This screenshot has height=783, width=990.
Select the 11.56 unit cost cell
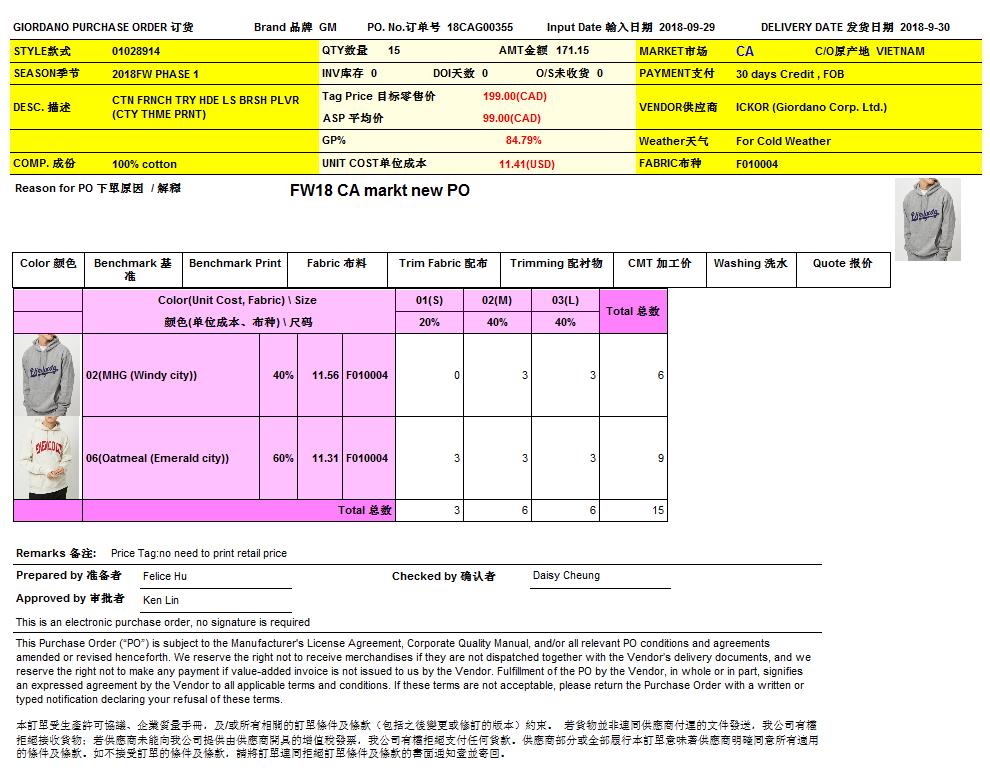point(325,376)
